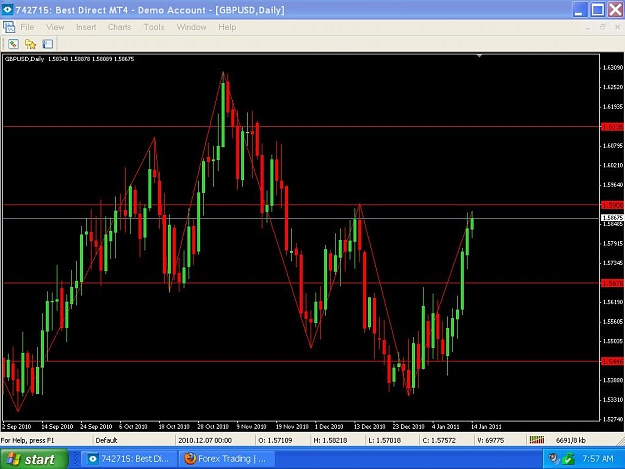Image resolution: width=625 pixels, height=469 pixels.
Task: Click the 7:57 AM system clock
Action: (597, 459)
